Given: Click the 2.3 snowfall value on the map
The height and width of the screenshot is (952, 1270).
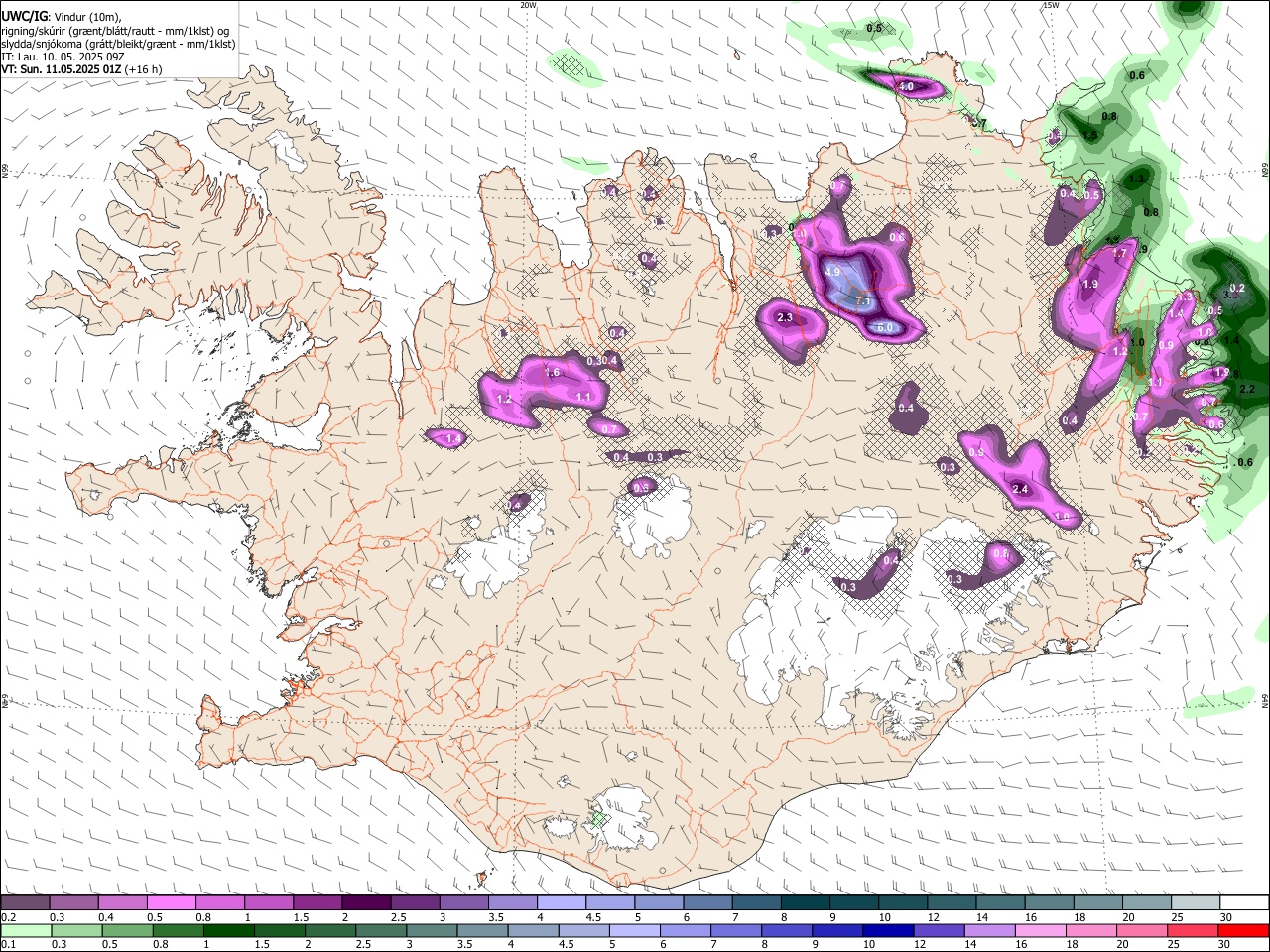Looking at the screenshot, I should [785, 317].
